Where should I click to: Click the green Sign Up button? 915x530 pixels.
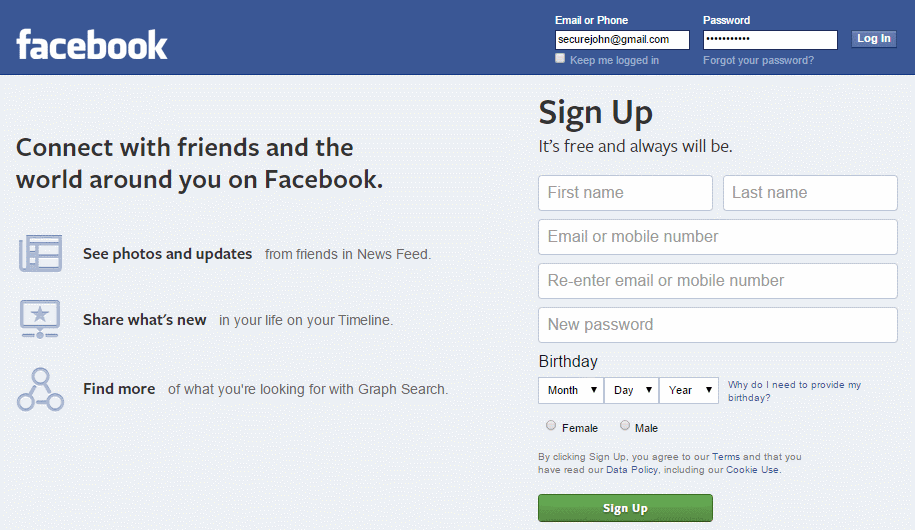tap(625, 508)
